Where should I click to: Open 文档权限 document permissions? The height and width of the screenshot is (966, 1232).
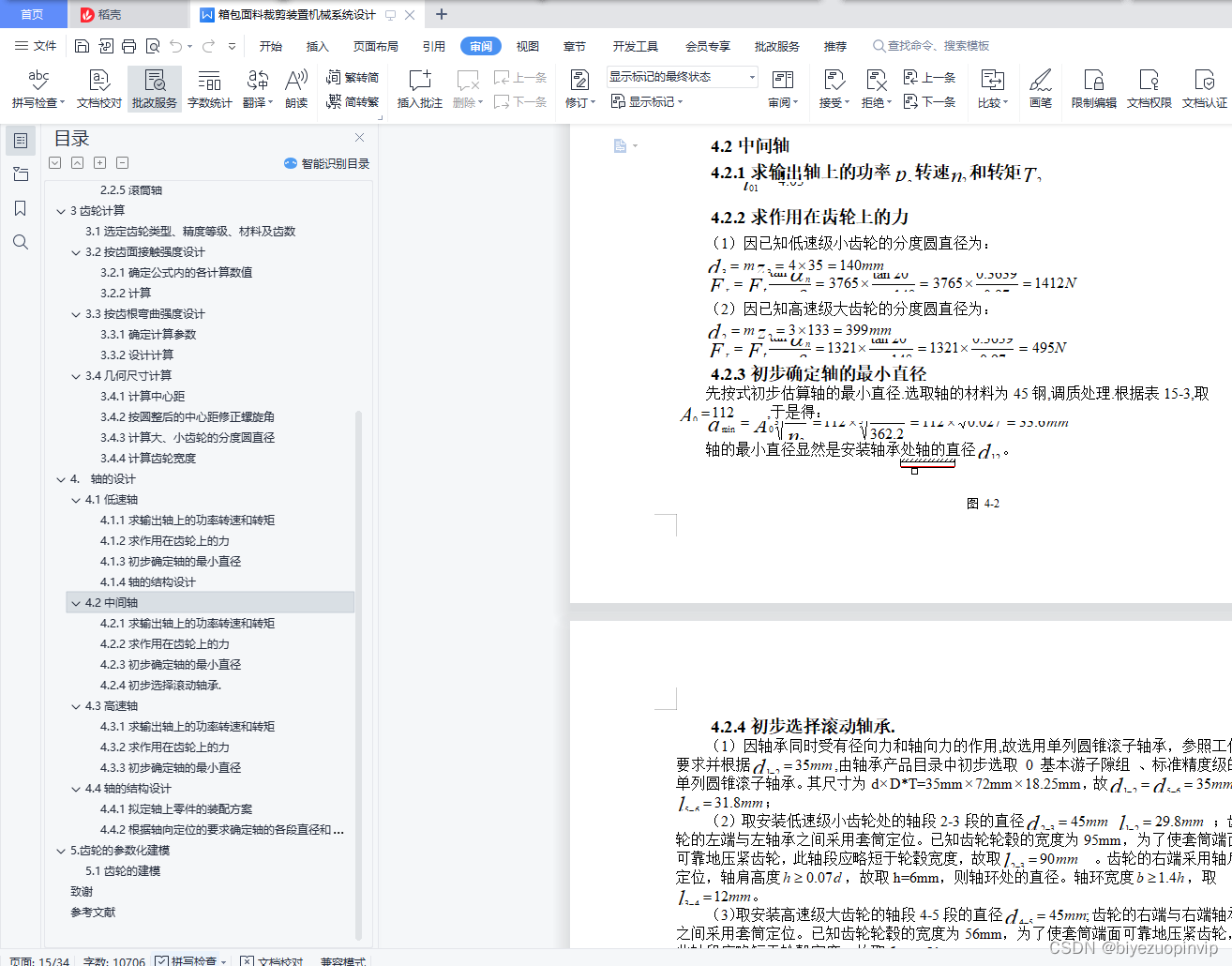coord(1149,89)
